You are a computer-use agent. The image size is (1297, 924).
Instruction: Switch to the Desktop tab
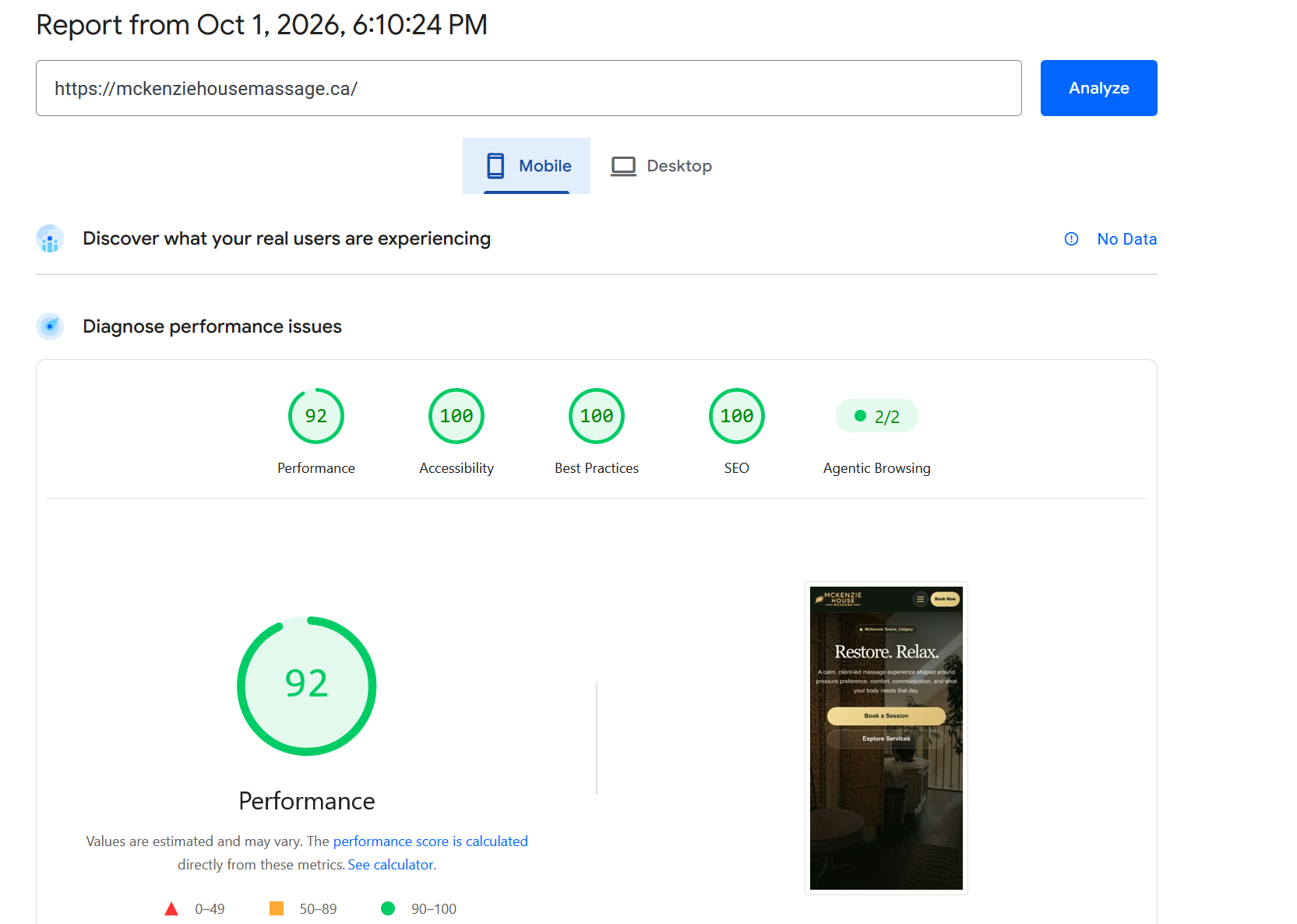pyautogui.click(x=661, y=166)
